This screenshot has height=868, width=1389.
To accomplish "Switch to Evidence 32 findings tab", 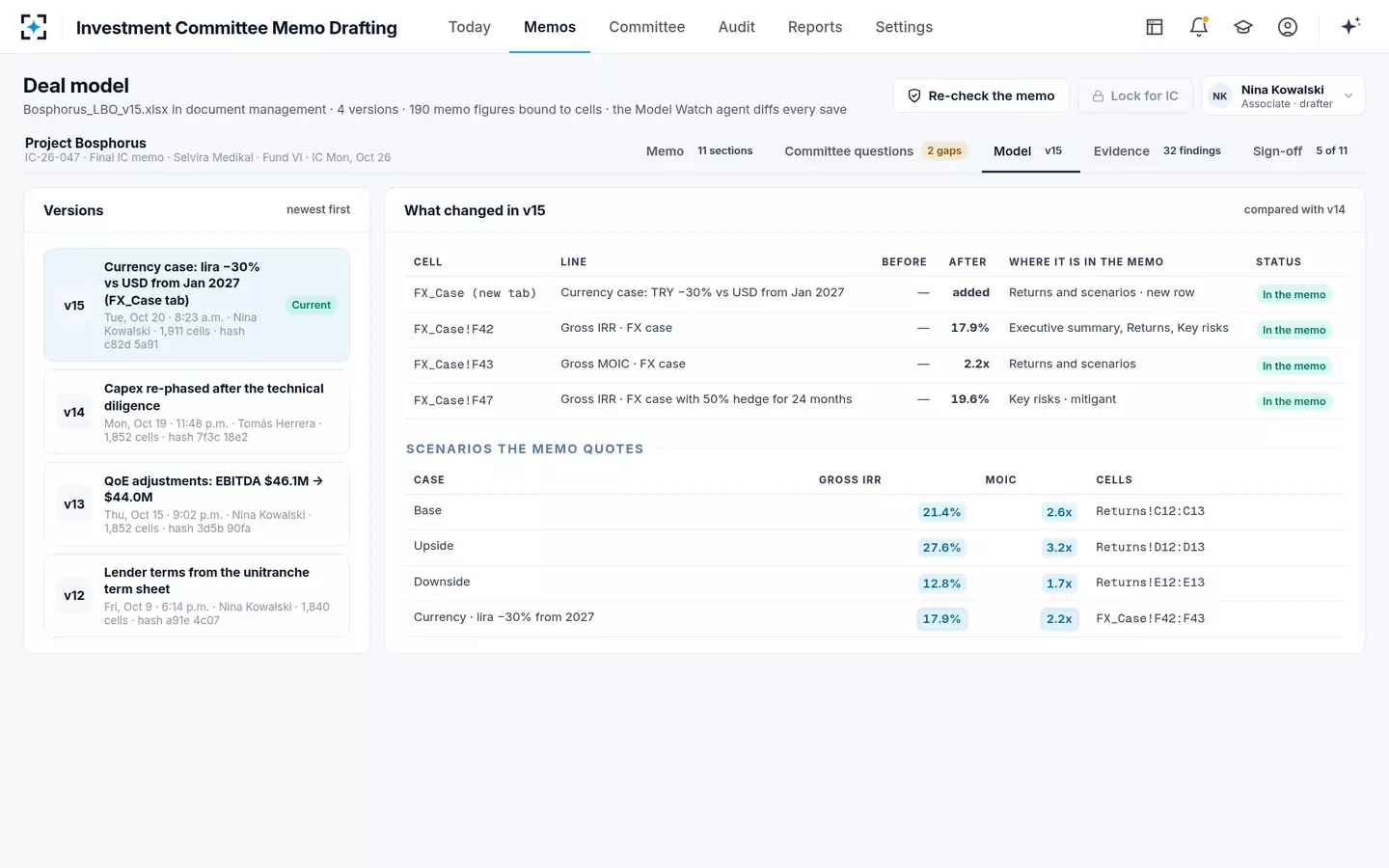I will (x=1157, y=151).
